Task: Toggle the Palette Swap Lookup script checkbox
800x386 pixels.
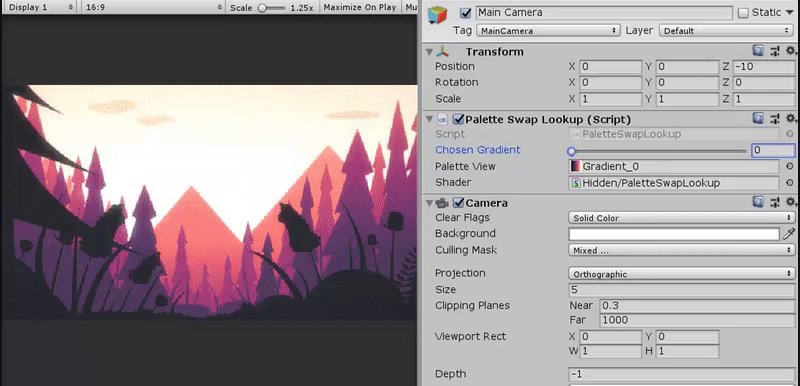Action: (458, 119)
